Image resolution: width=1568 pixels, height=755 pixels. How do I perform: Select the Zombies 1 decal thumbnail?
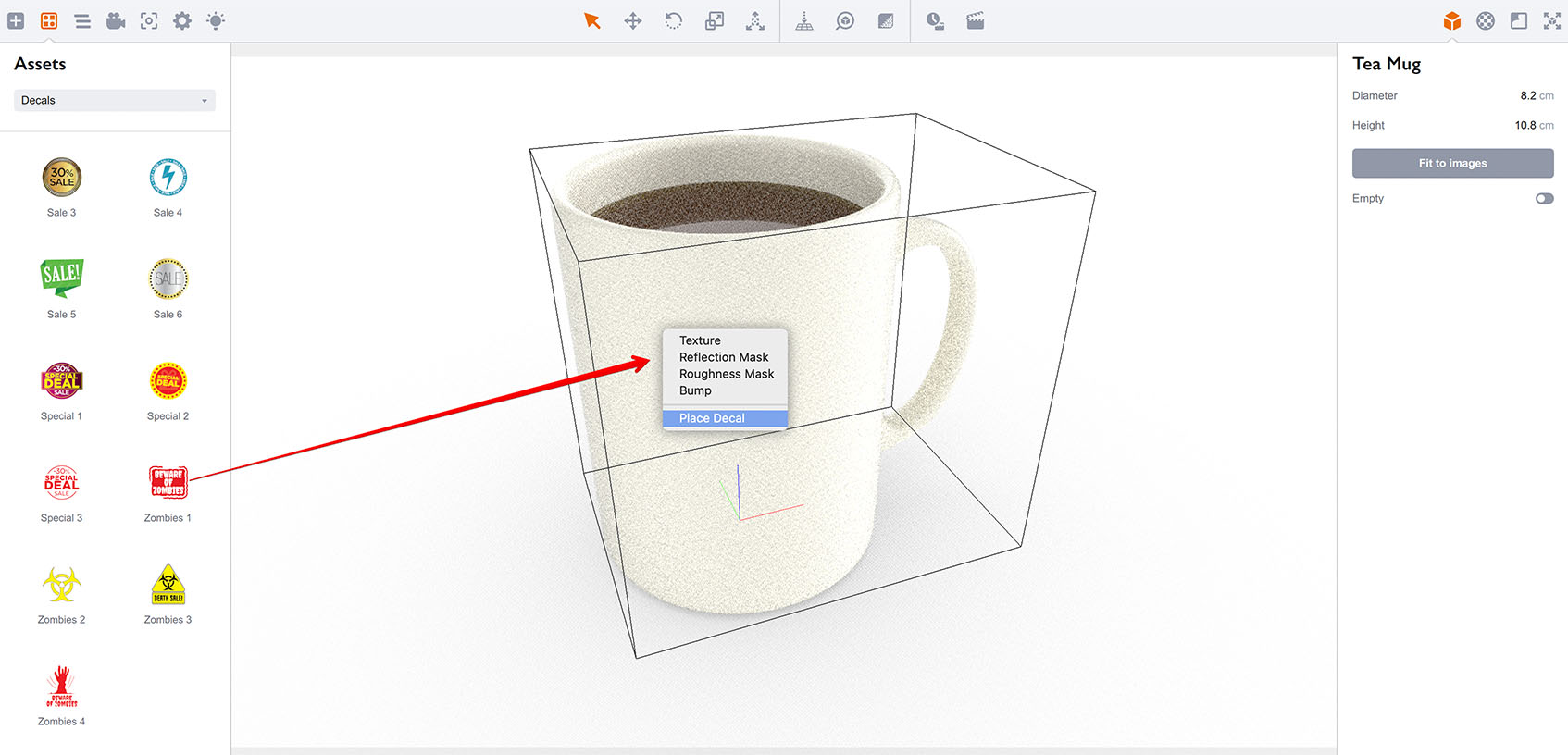click(x=168, y=482)
